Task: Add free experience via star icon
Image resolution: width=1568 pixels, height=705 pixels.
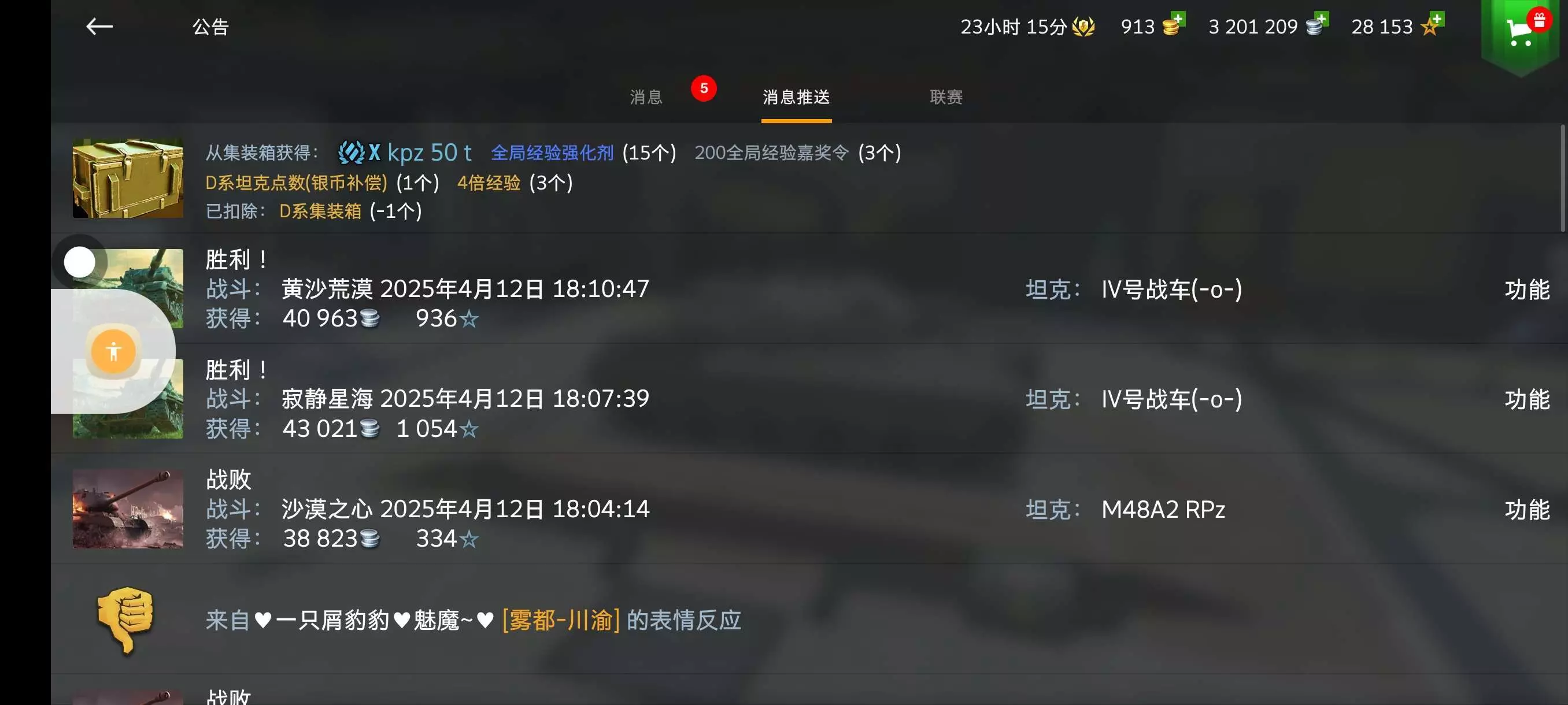Action: click(x=1432, y=25)
